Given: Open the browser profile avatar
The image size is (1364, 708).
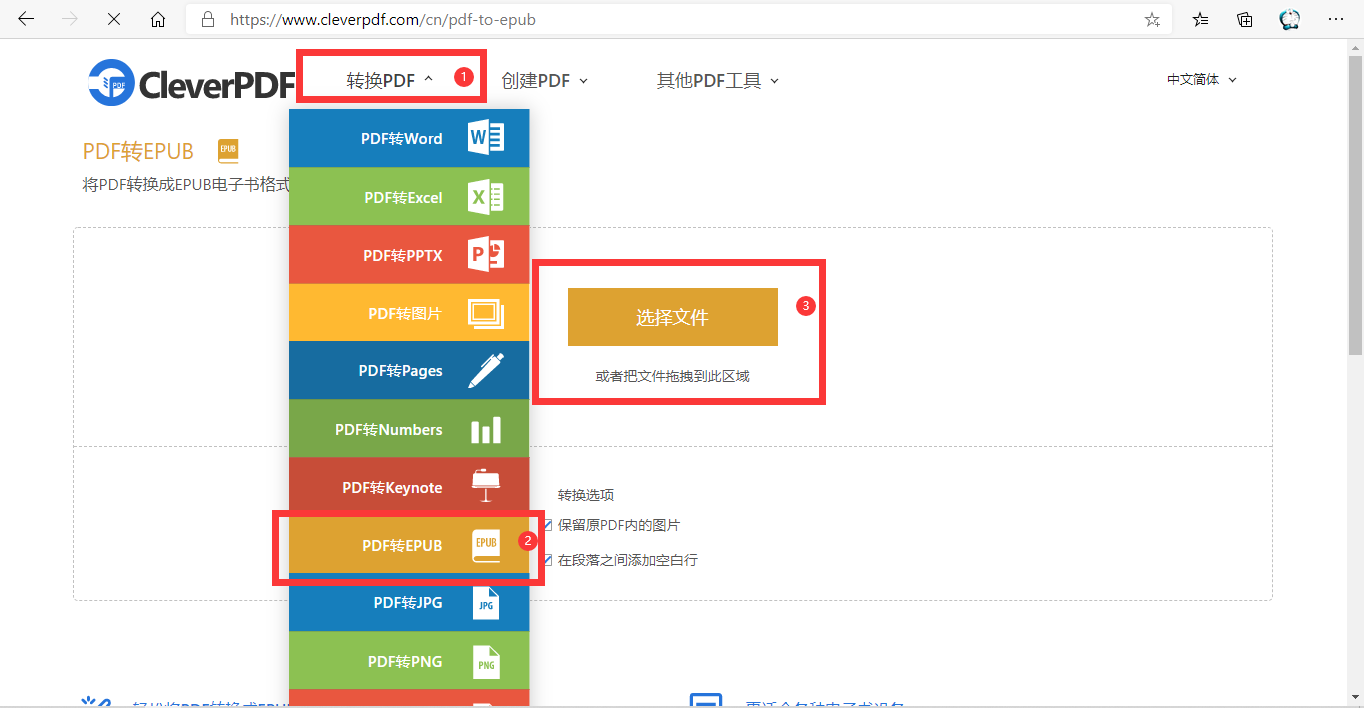Looking at the screenshot, I should tap(1290, 19).
